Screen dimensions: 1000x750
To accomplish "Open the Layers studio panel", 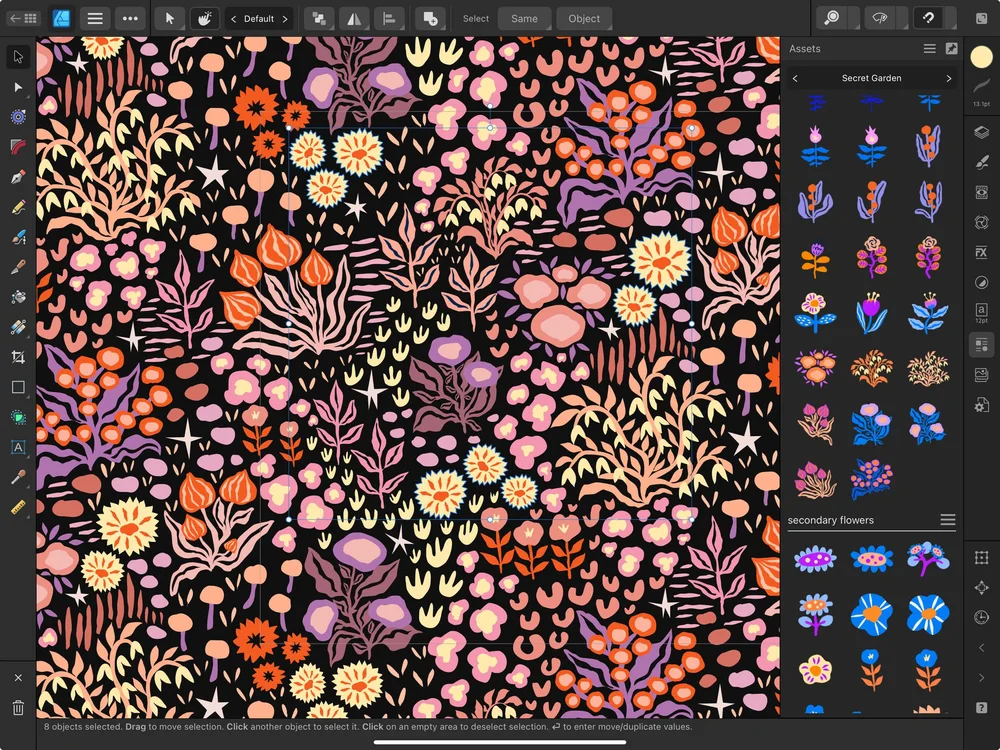I will pyautogui.click(x=981, y=131).
